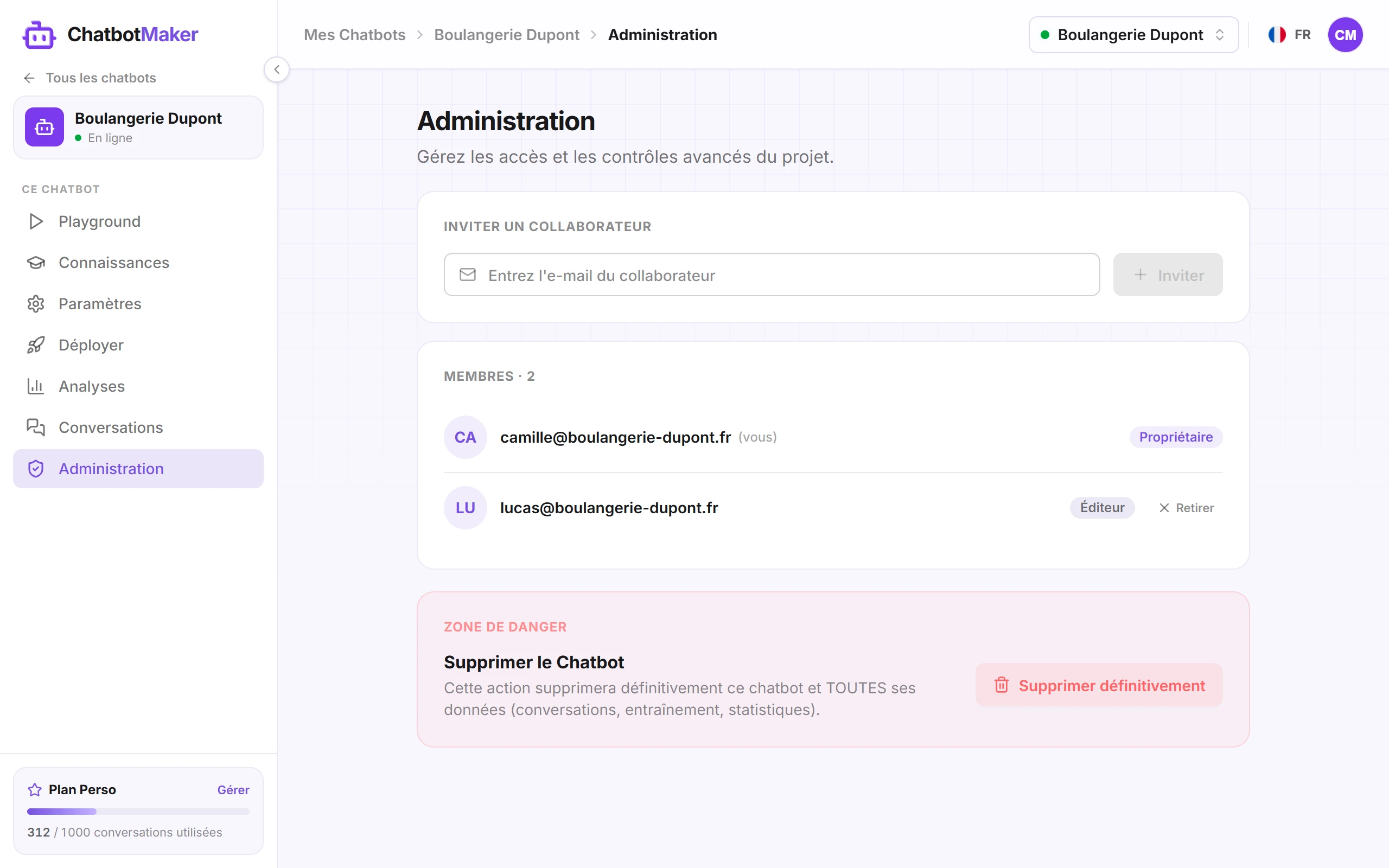
Task: Click the Mes Chatbots breadcrumb
Action: click(x=355, y=35)
